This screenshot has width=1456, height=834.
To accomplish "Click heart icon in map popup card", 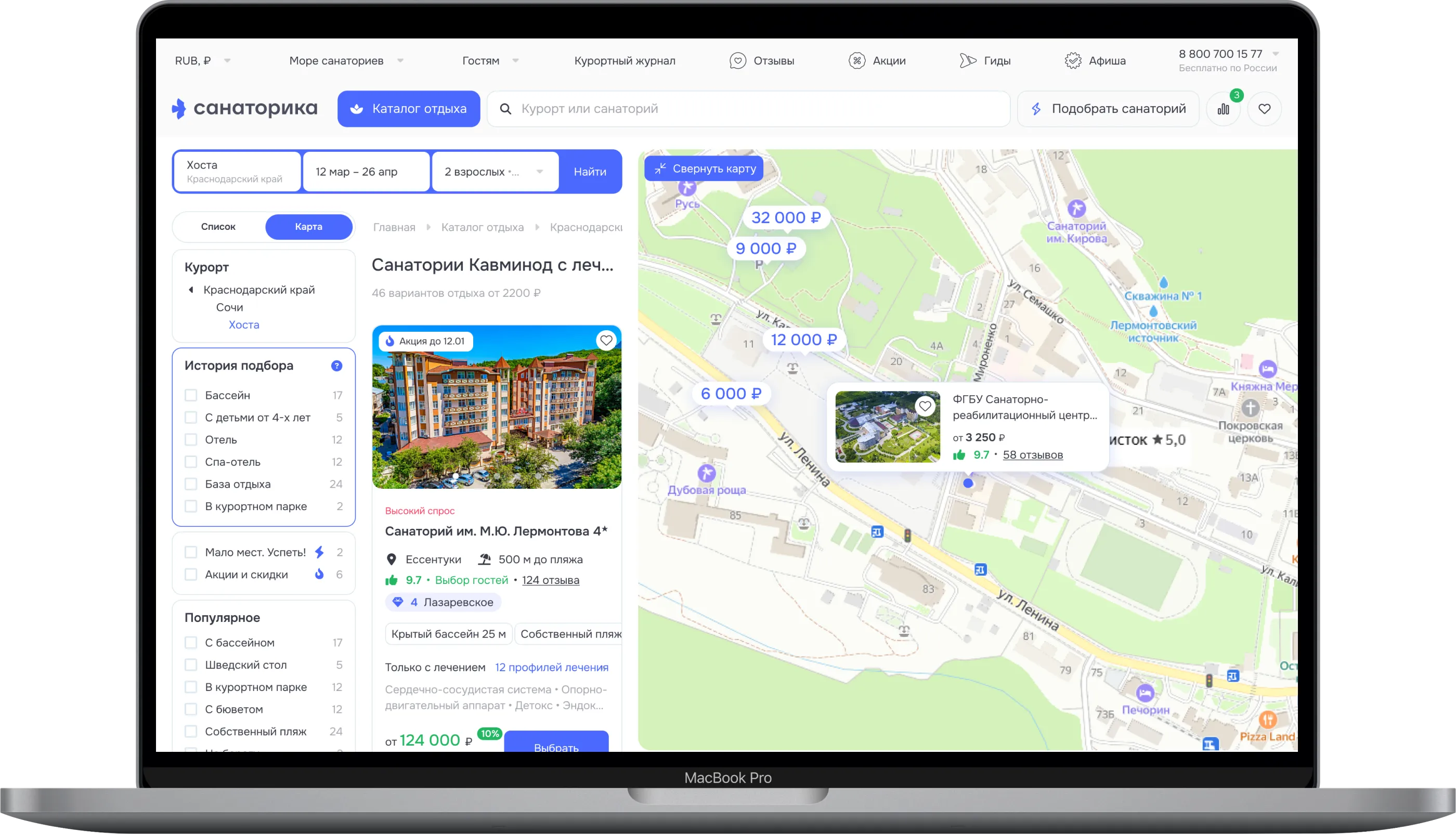I will [925, 407].
